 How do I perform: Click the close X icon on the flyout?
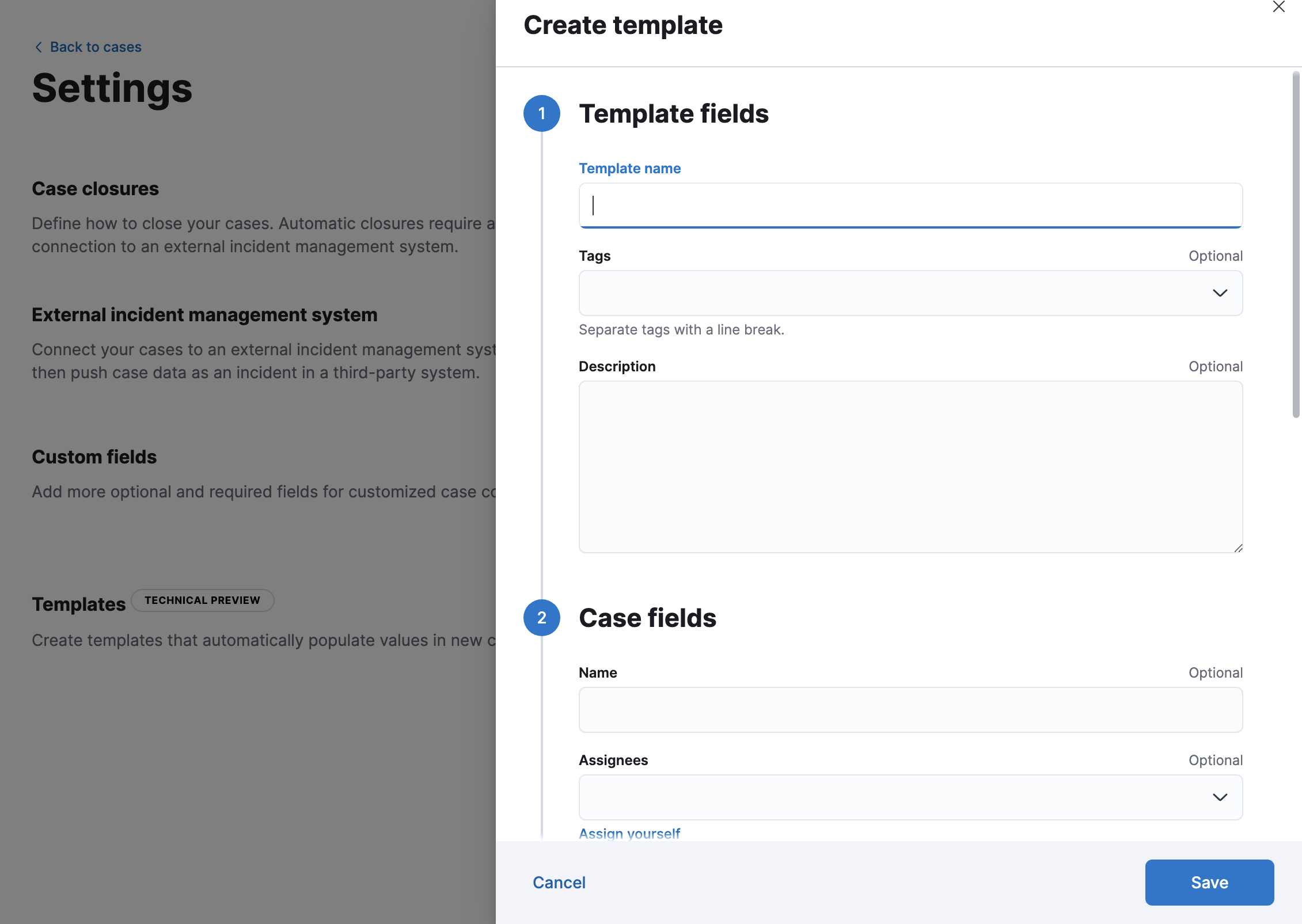[1280, 7]
